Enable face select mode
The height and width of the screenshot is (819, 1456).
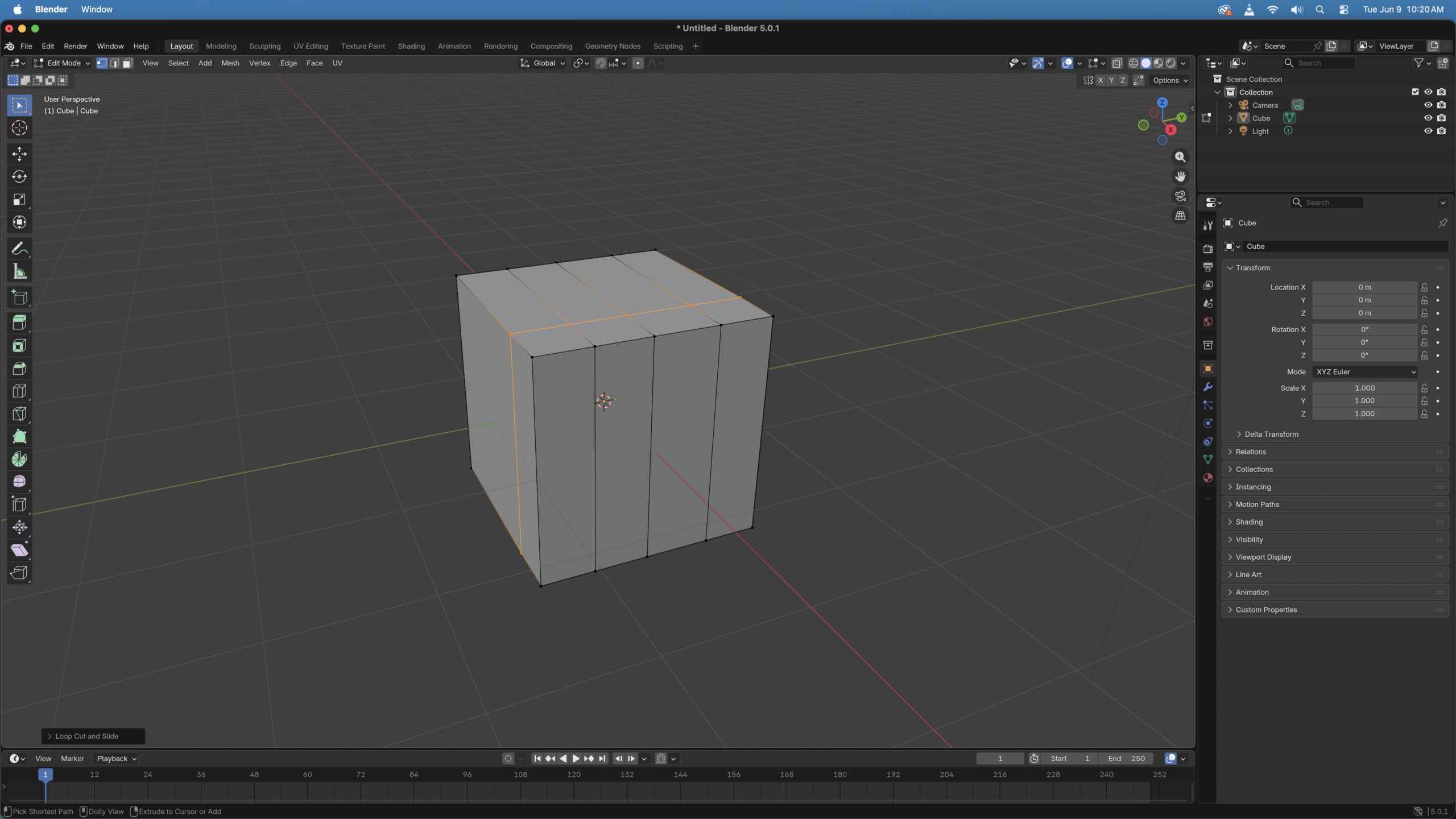tap(128, 63)
